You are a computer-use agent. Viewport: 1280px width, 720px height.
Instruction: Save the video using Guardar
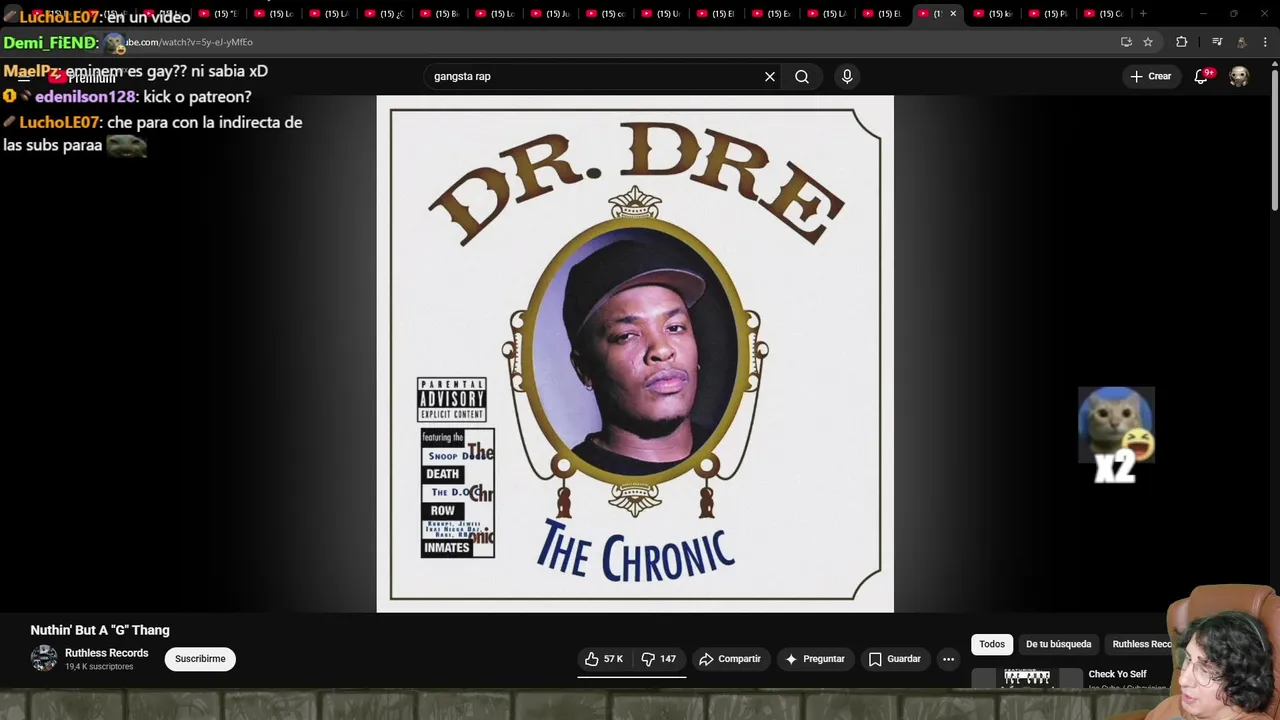(x=894, y=659)
